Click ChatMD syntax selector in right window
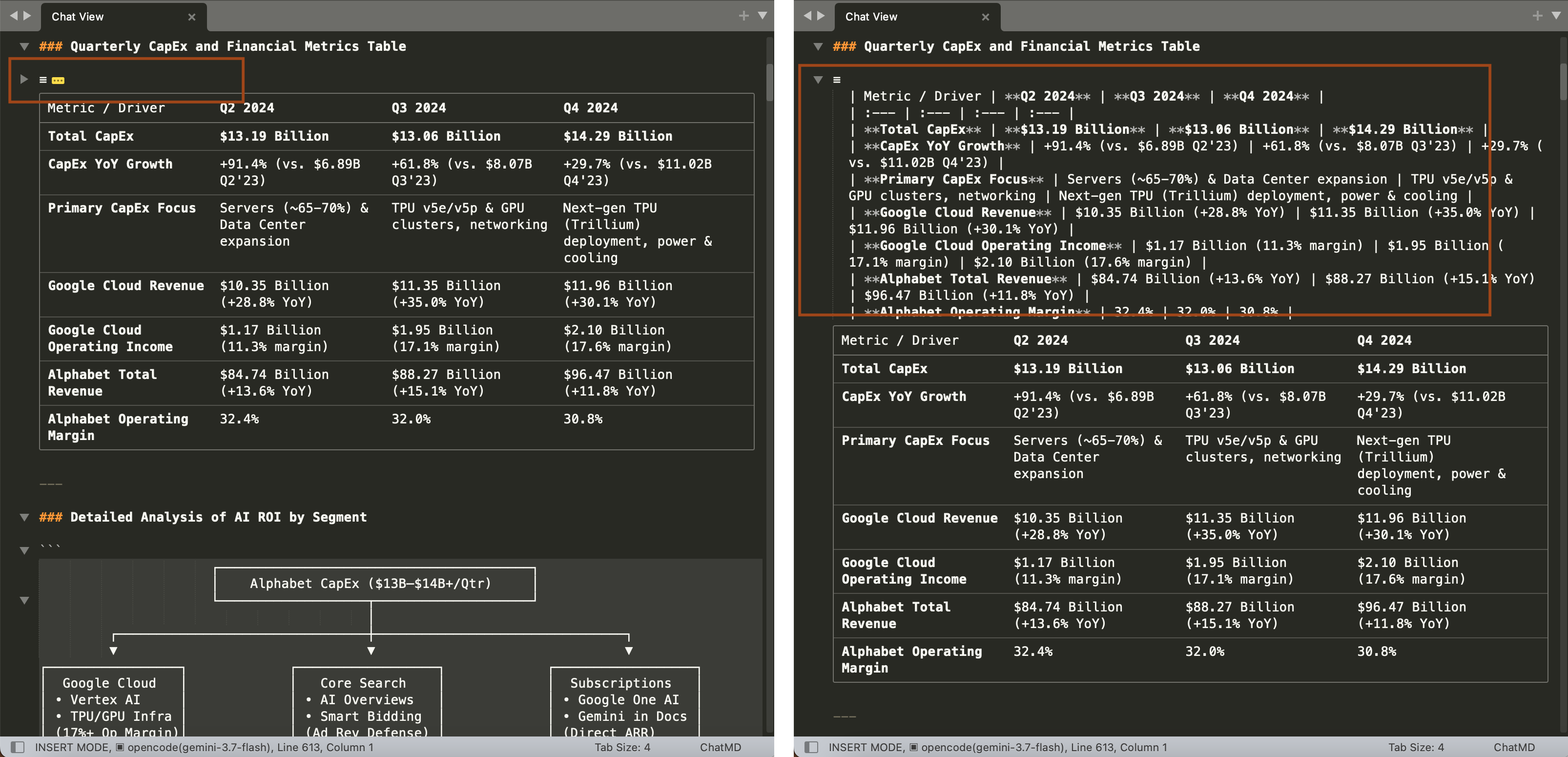The image size is (1568, 757). point(1514,747)
